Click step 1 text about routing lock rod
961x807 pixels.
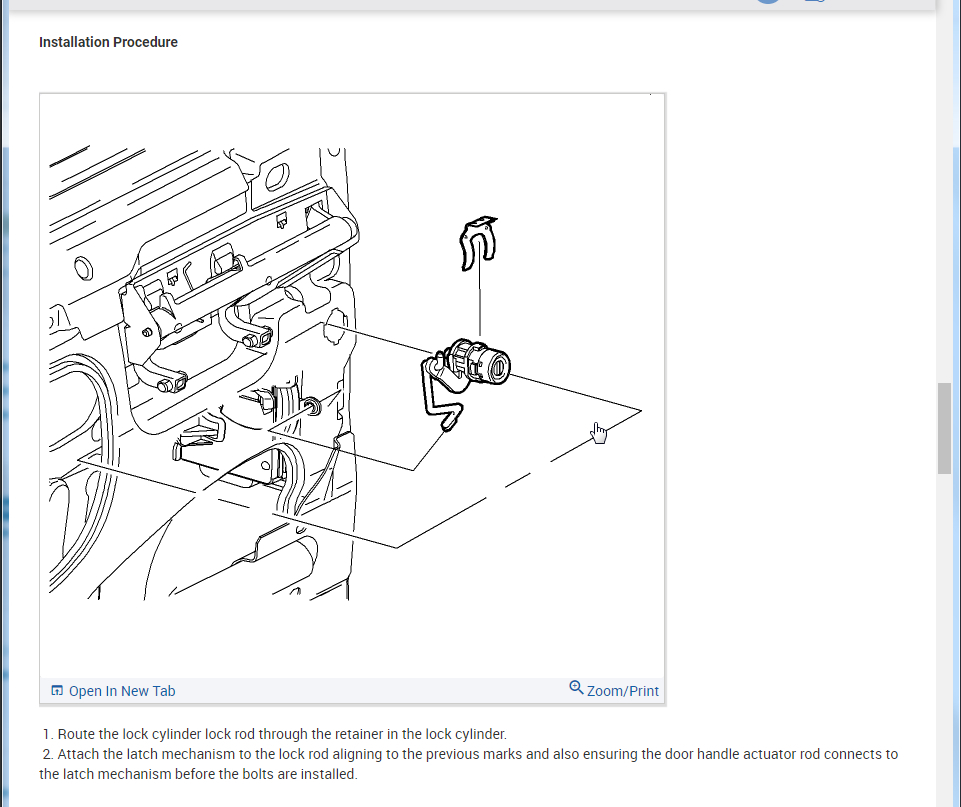click(x=275, y=734)
